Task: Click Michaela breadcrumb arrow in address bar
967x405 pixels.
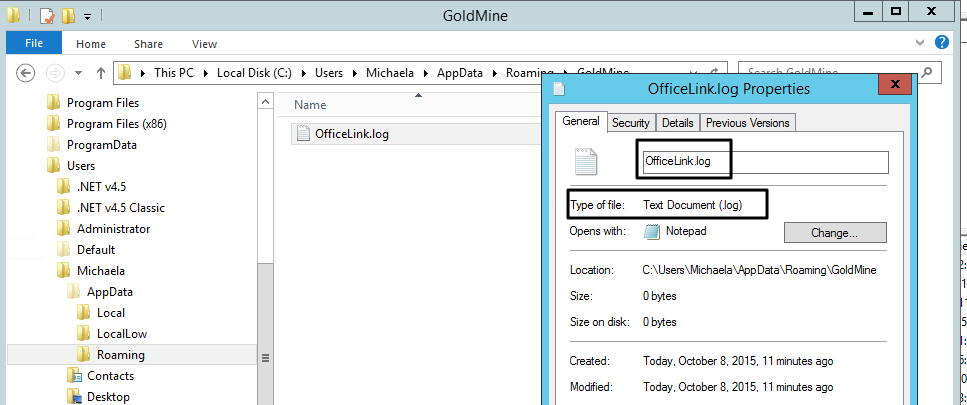Action: click(427, 73)
